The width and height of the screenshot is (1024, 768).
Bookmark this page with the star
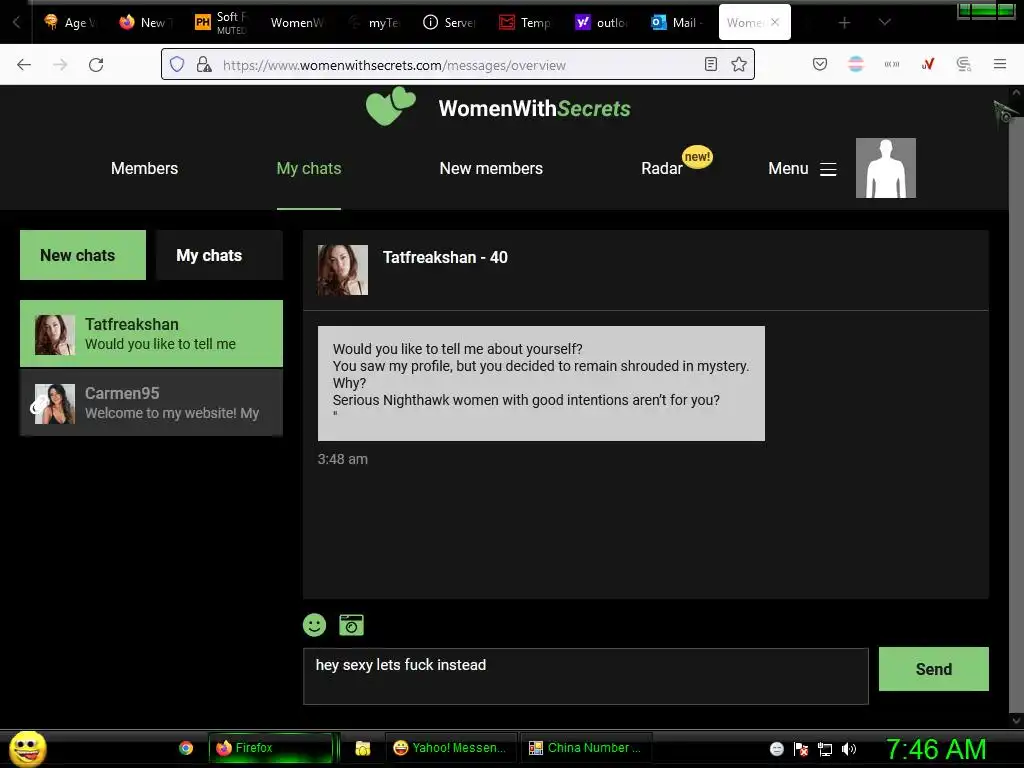[739, 65]
